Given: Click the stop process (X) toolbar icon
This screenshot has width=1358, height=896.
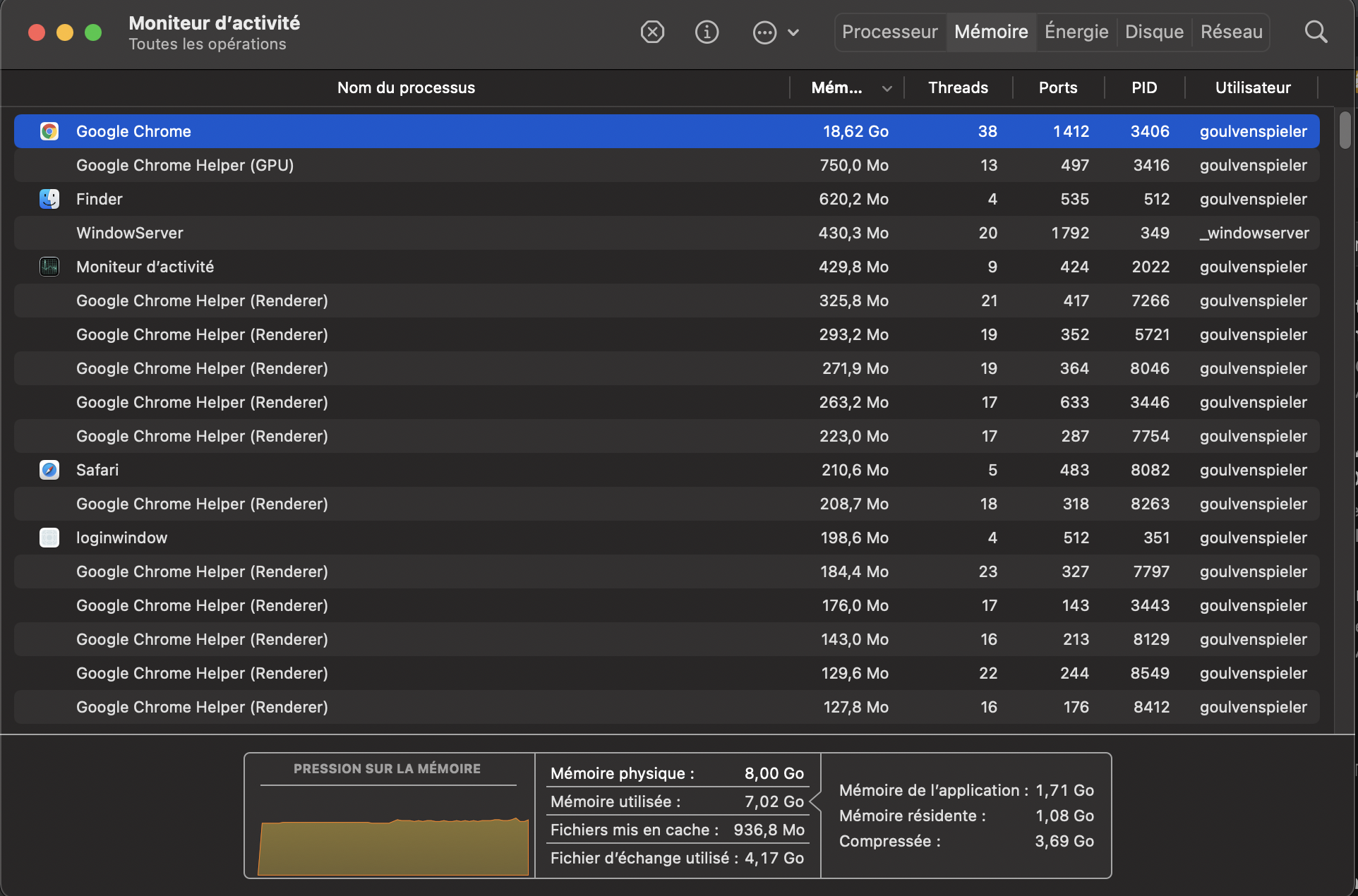Looking at the screenshot, I should click(652, 32).
